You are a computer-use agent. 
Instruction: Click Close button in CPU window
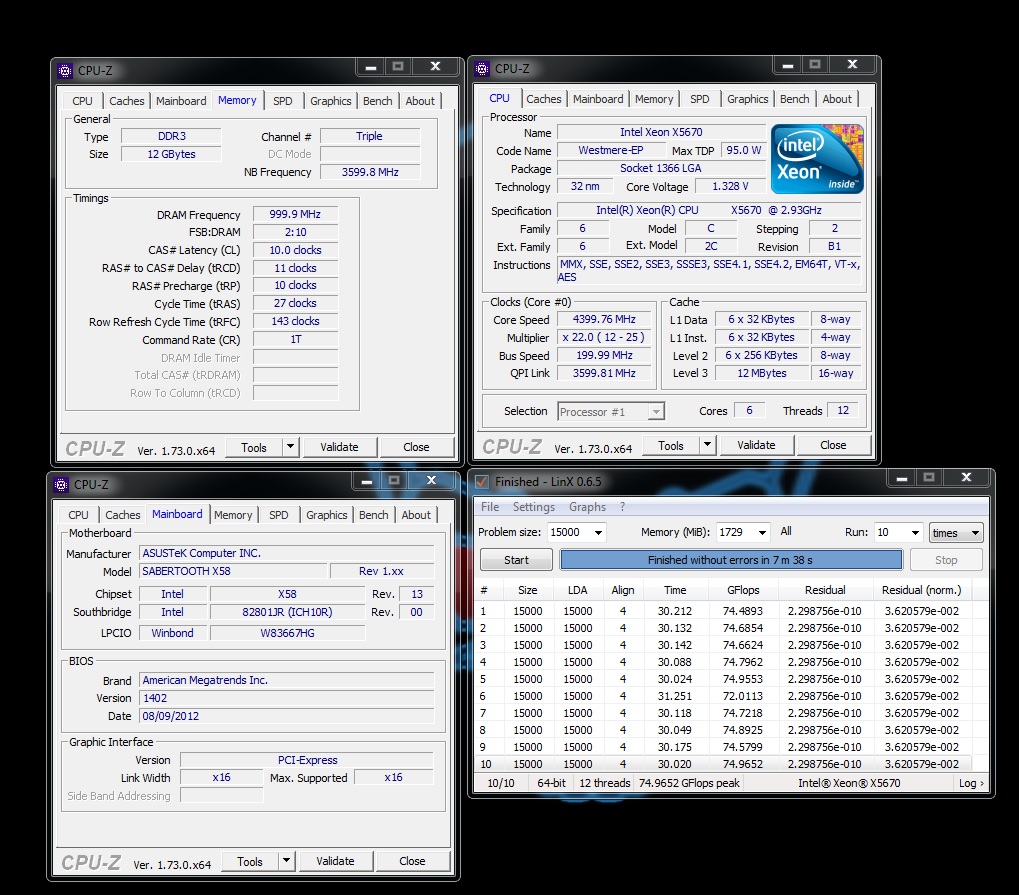[833, 445]
